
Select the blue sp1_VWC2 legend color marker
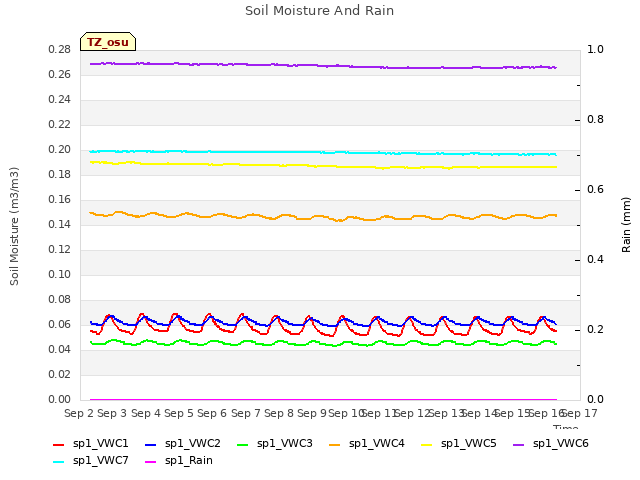pyautogui.click(x=151, y=445)
